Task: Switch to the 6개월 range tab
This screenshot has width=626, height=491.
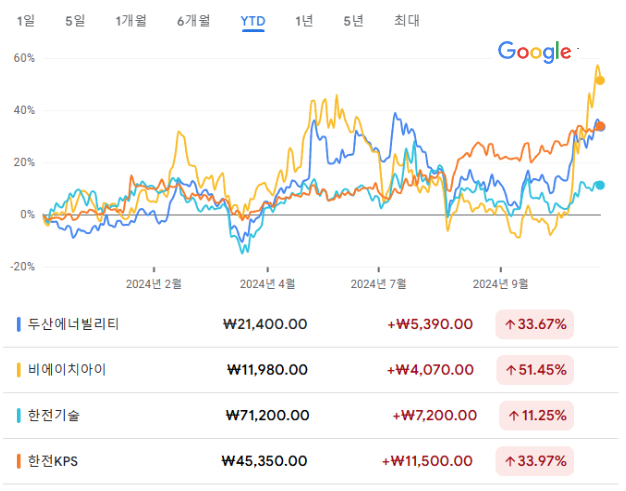Action: click(x=194, y=21)
